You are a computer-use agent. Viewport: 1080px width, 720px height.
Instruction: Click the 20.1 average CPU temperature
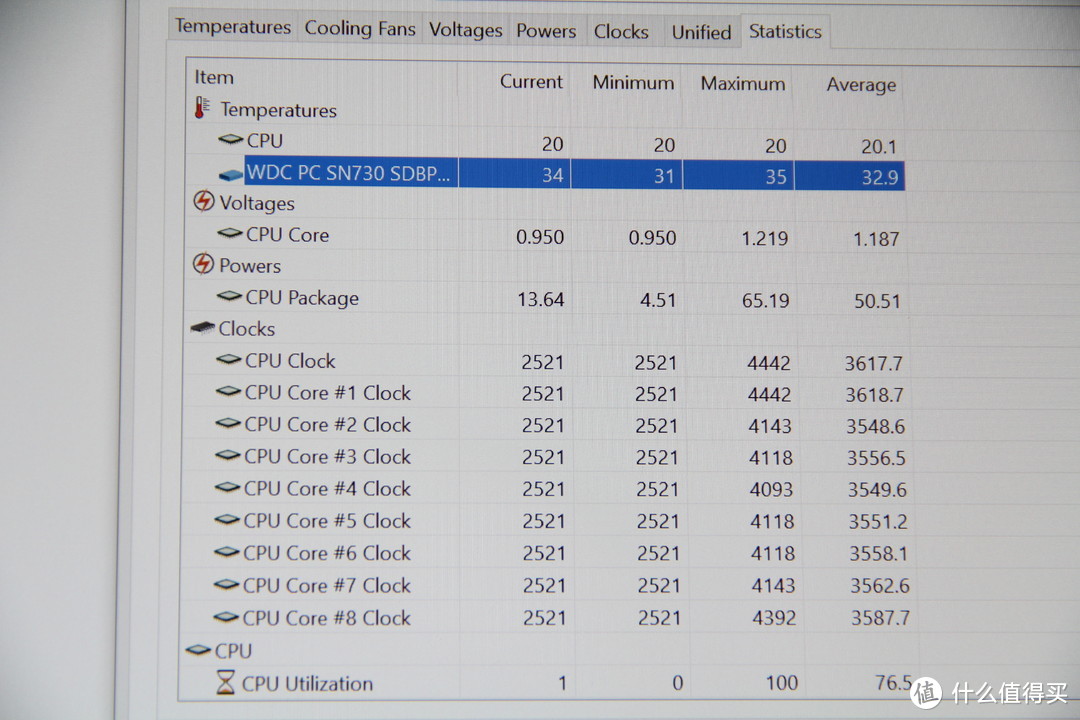(879, 147)
